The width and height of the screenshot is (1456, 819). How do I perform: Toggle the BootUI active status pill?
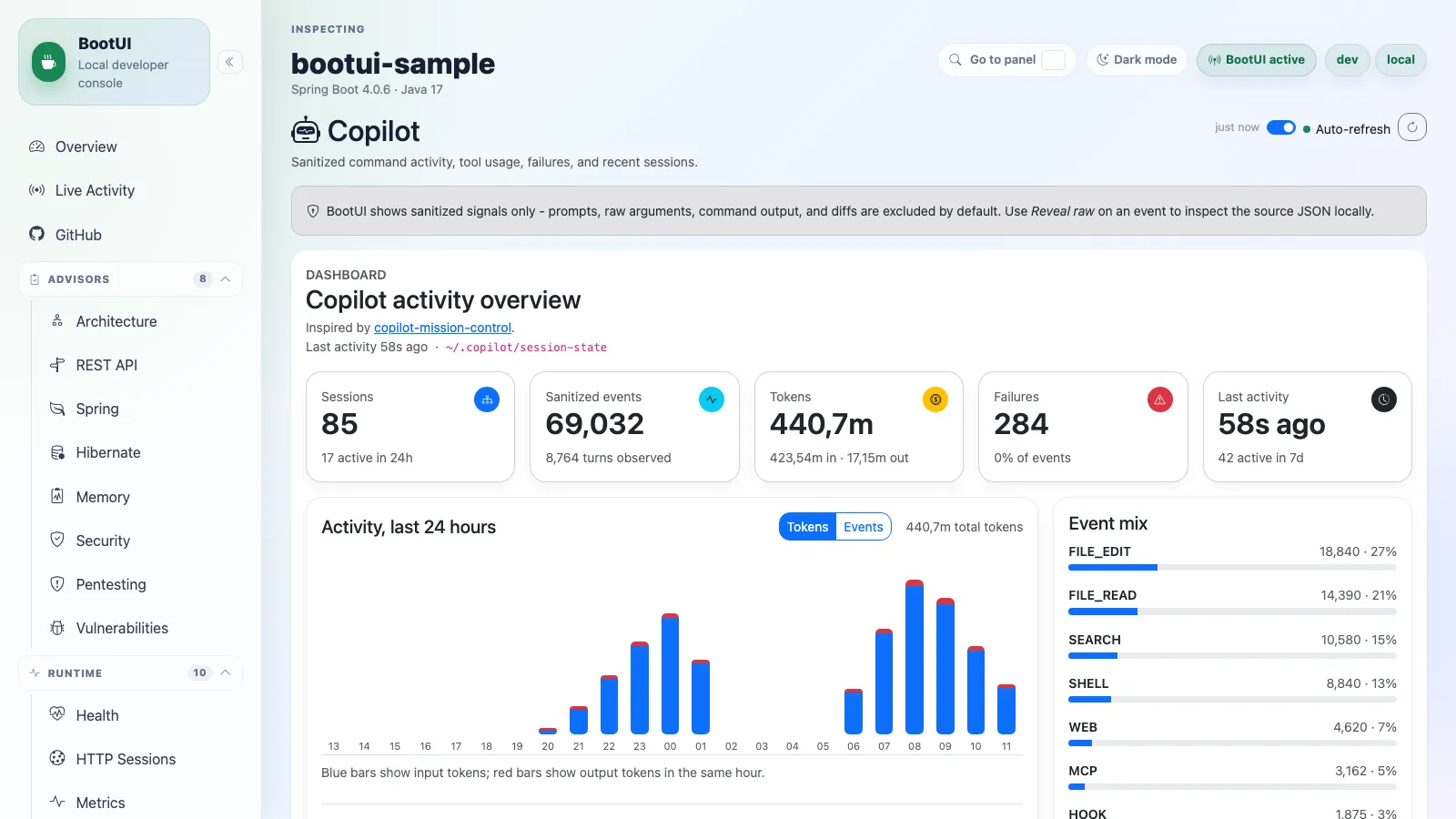pyautogui.click(x=1257, y=60)
